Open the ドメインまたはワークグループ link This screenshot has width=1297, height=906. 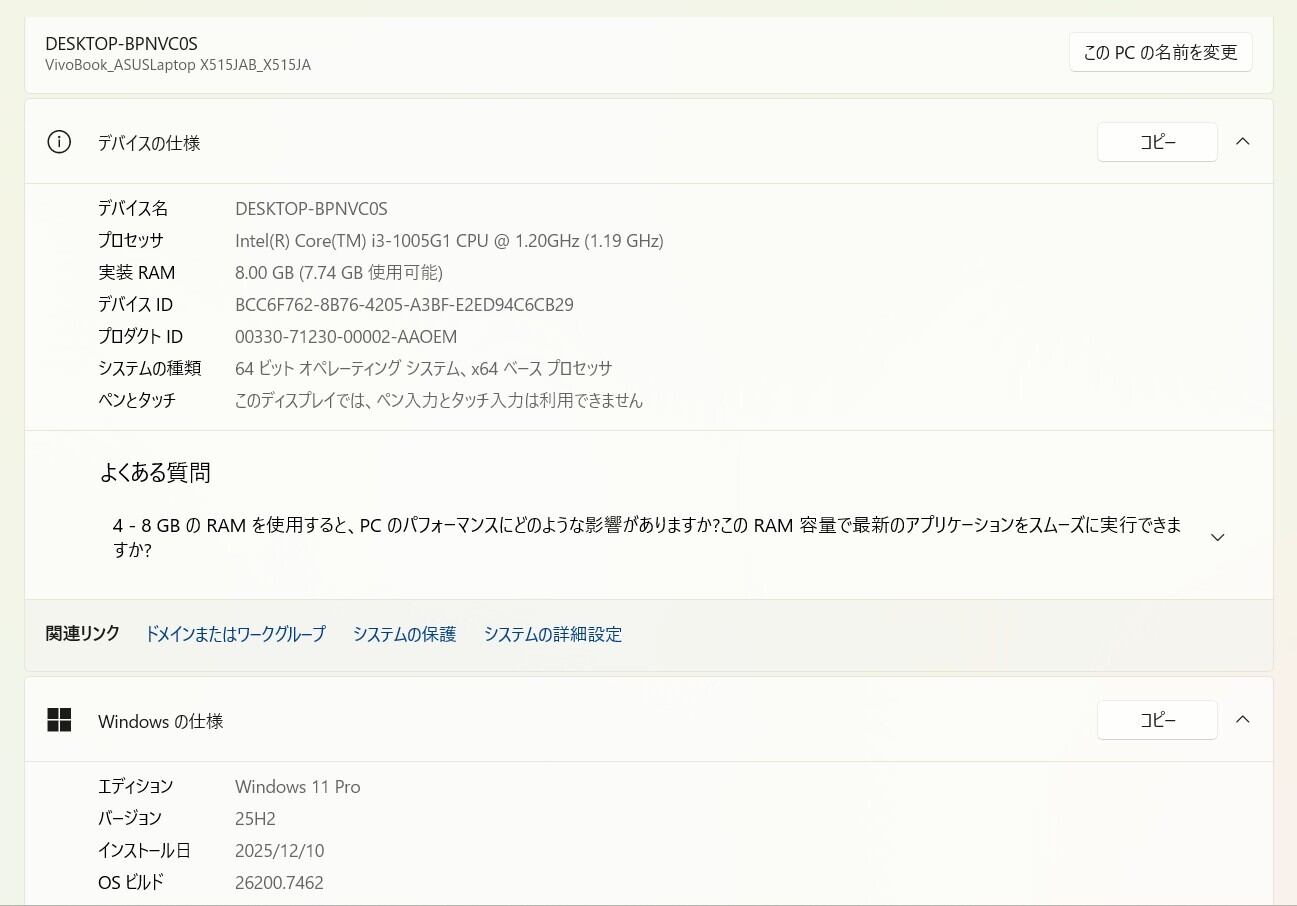[235, 634]
